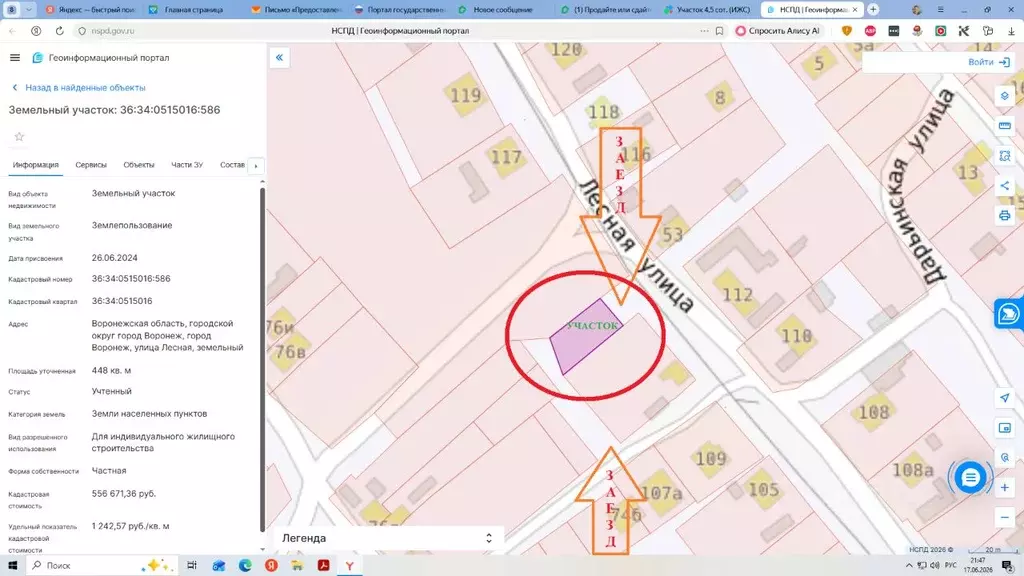Switch to the Сервисы tab
Screen dimensions: 1024x576
point(91,165)
